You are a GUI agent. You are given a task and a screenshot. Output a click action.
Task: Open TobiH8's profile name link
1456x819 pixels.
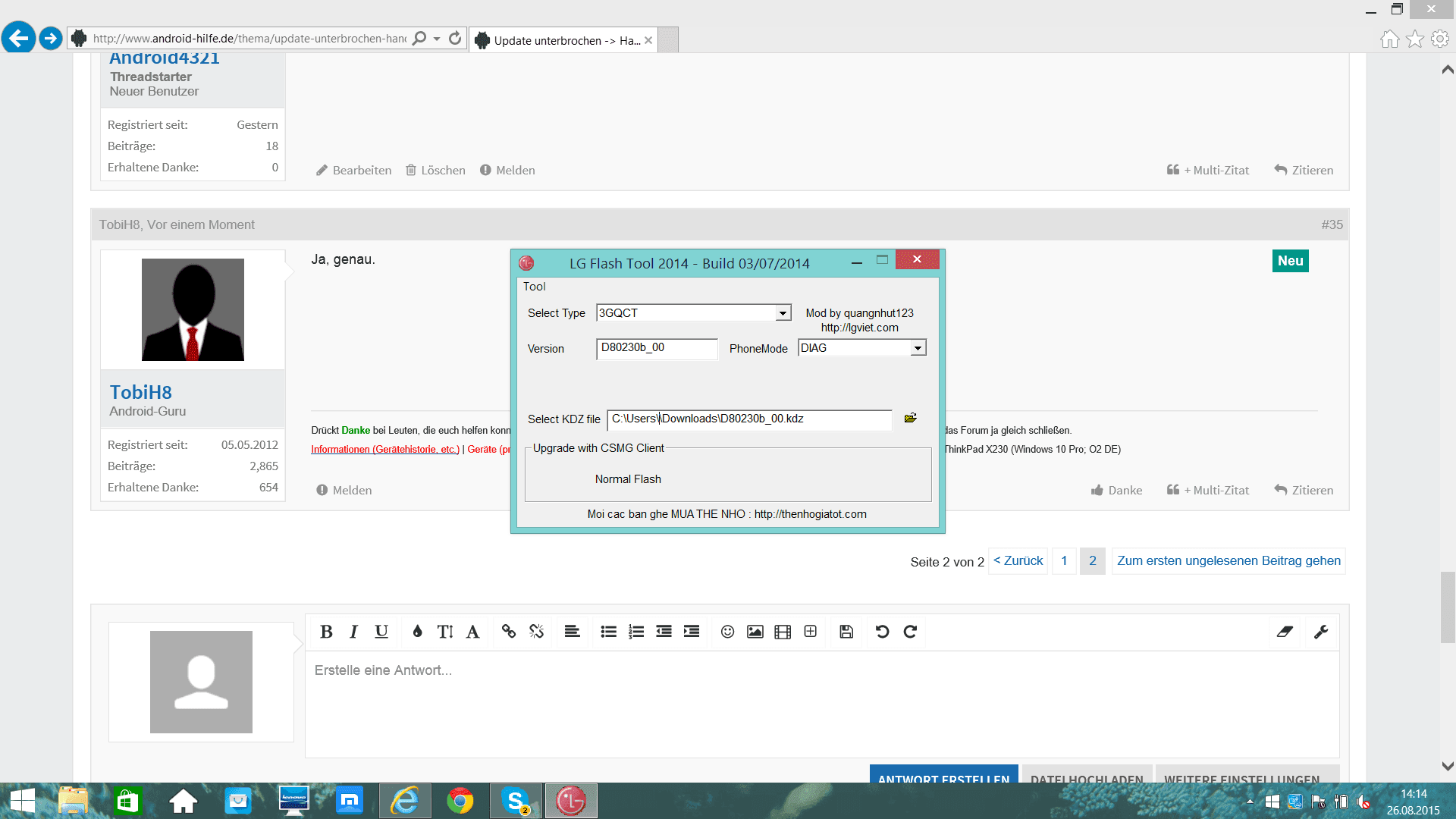coord(141,392)
